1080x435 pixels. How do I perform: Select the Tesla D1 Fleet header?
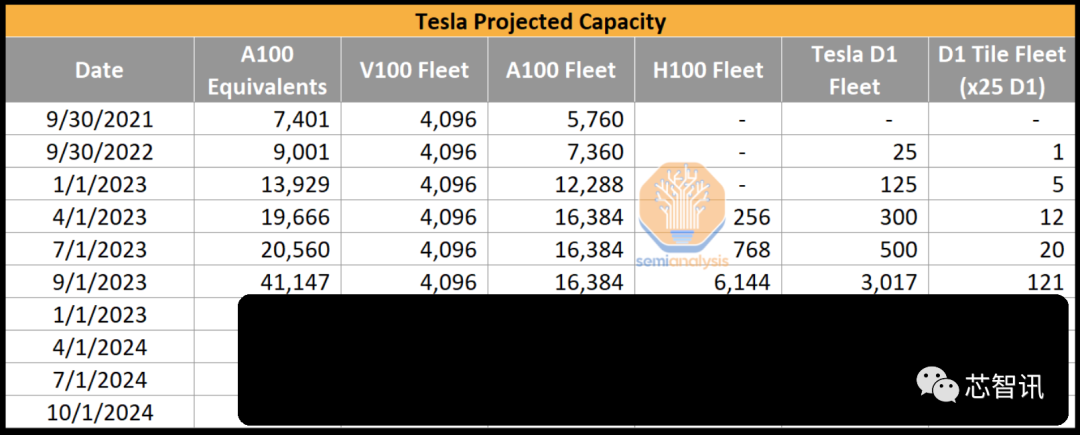tap(855, 70)
